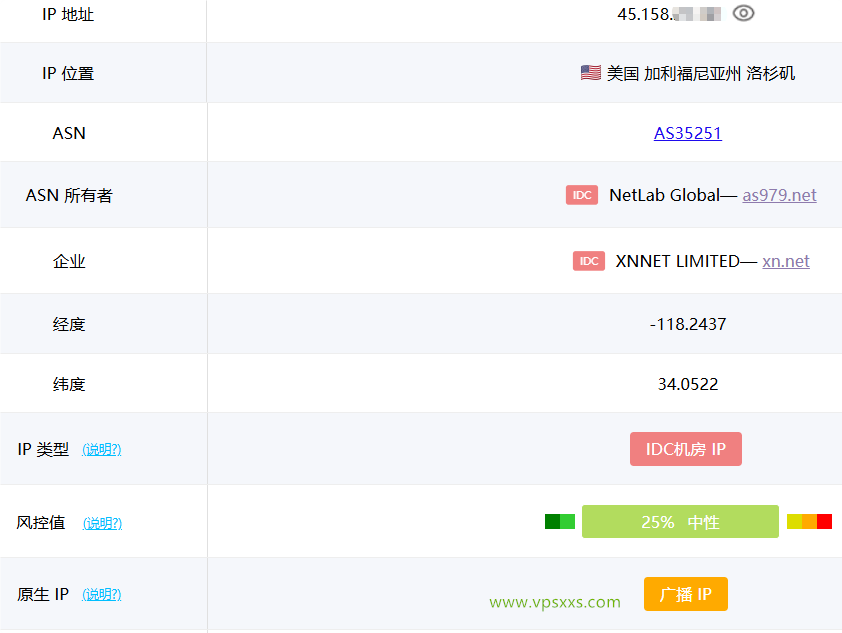Visit the as979.net link
The height and width of the screenshot is (633, 842).
779,195
